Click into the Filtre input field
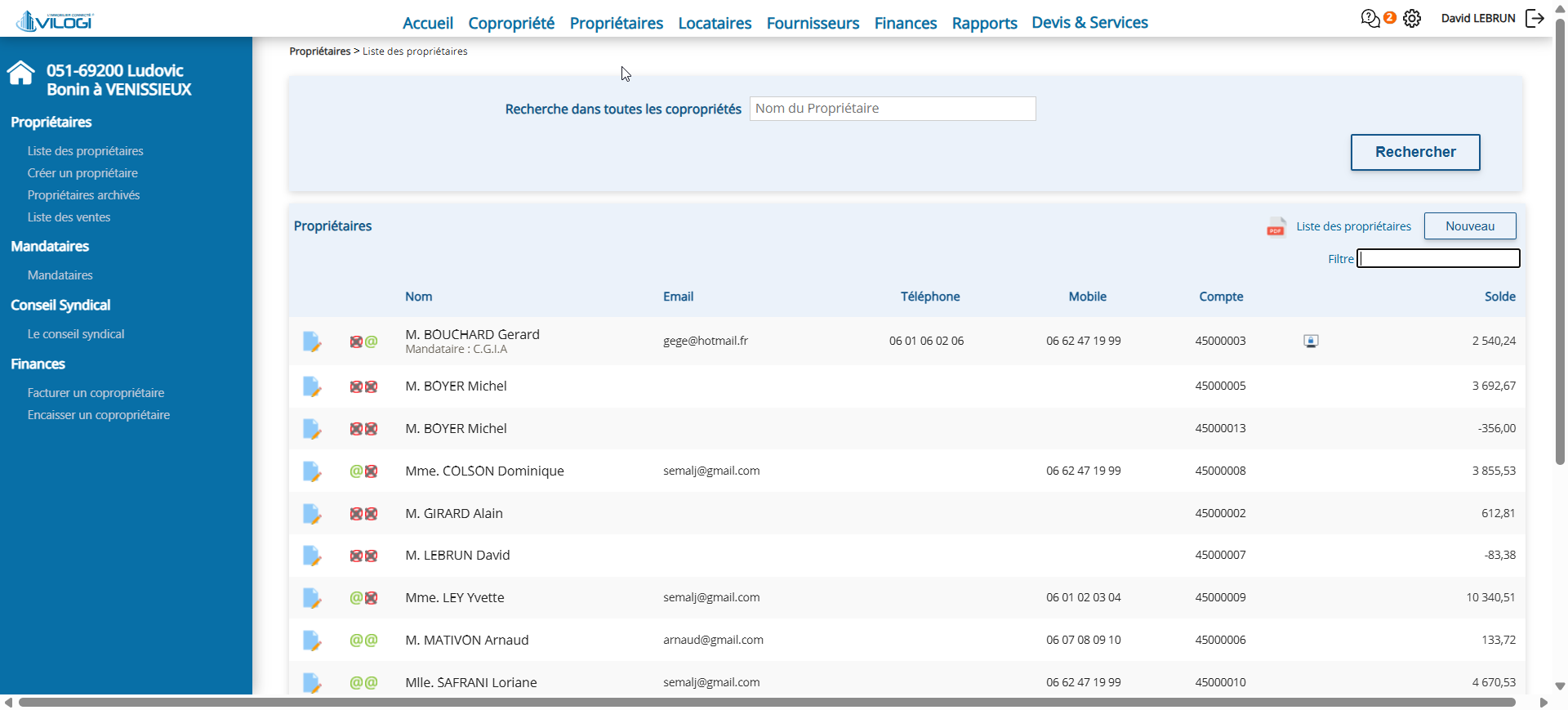Viewport: 1568px width, 710px height. coord(1438,258)
